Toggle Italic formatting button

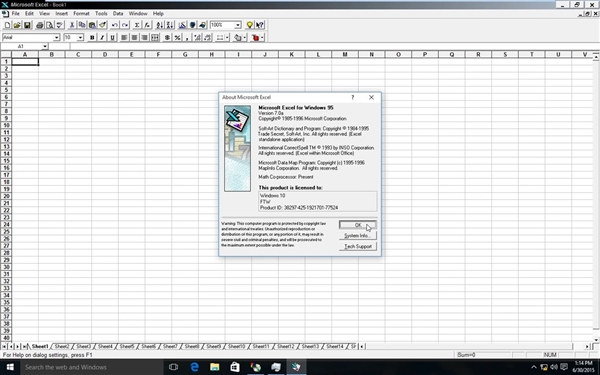coord(102,38)
